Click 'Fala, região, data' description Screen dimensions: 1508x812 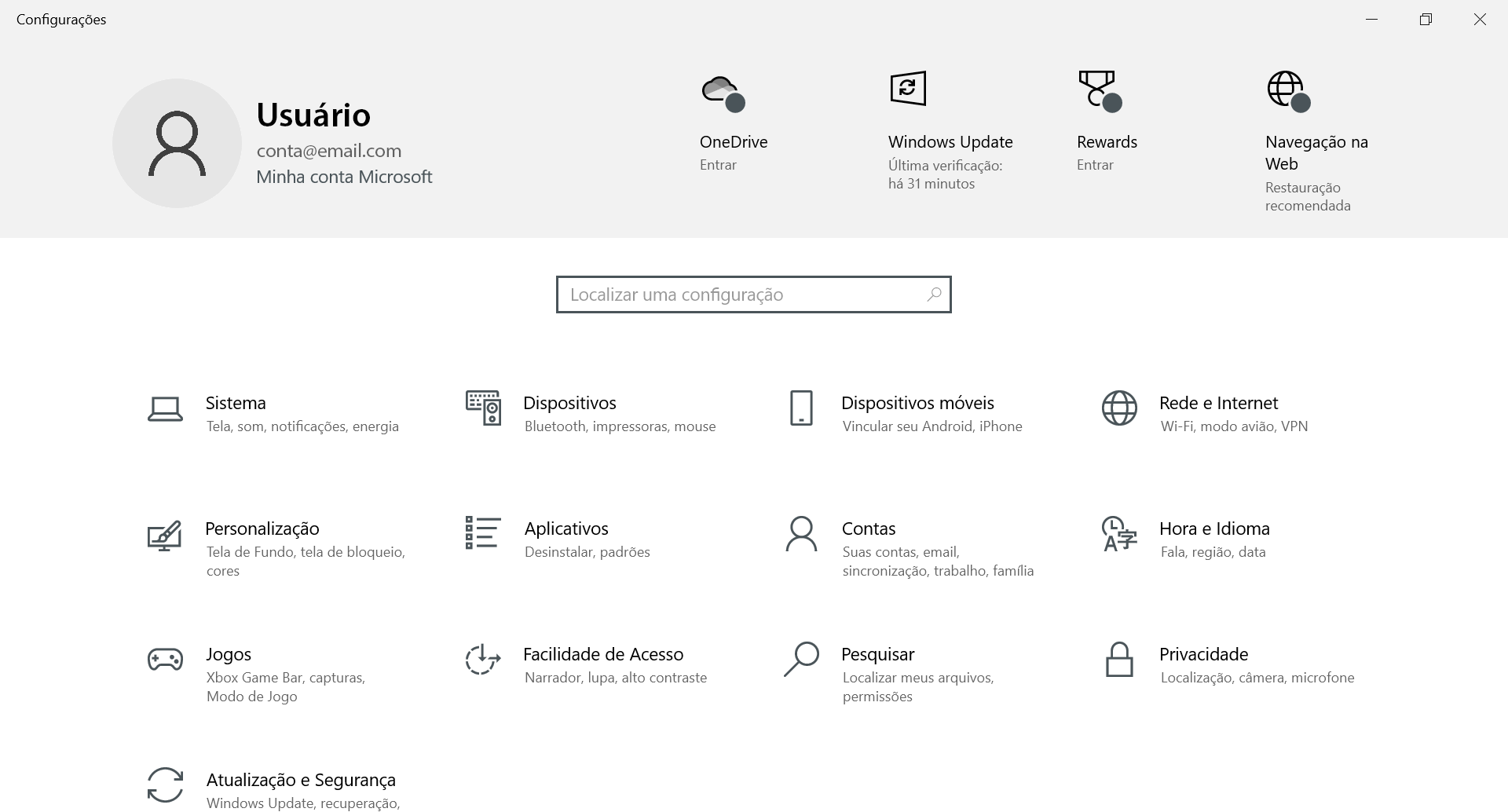pyautogui.click(x=1213, y=552)
